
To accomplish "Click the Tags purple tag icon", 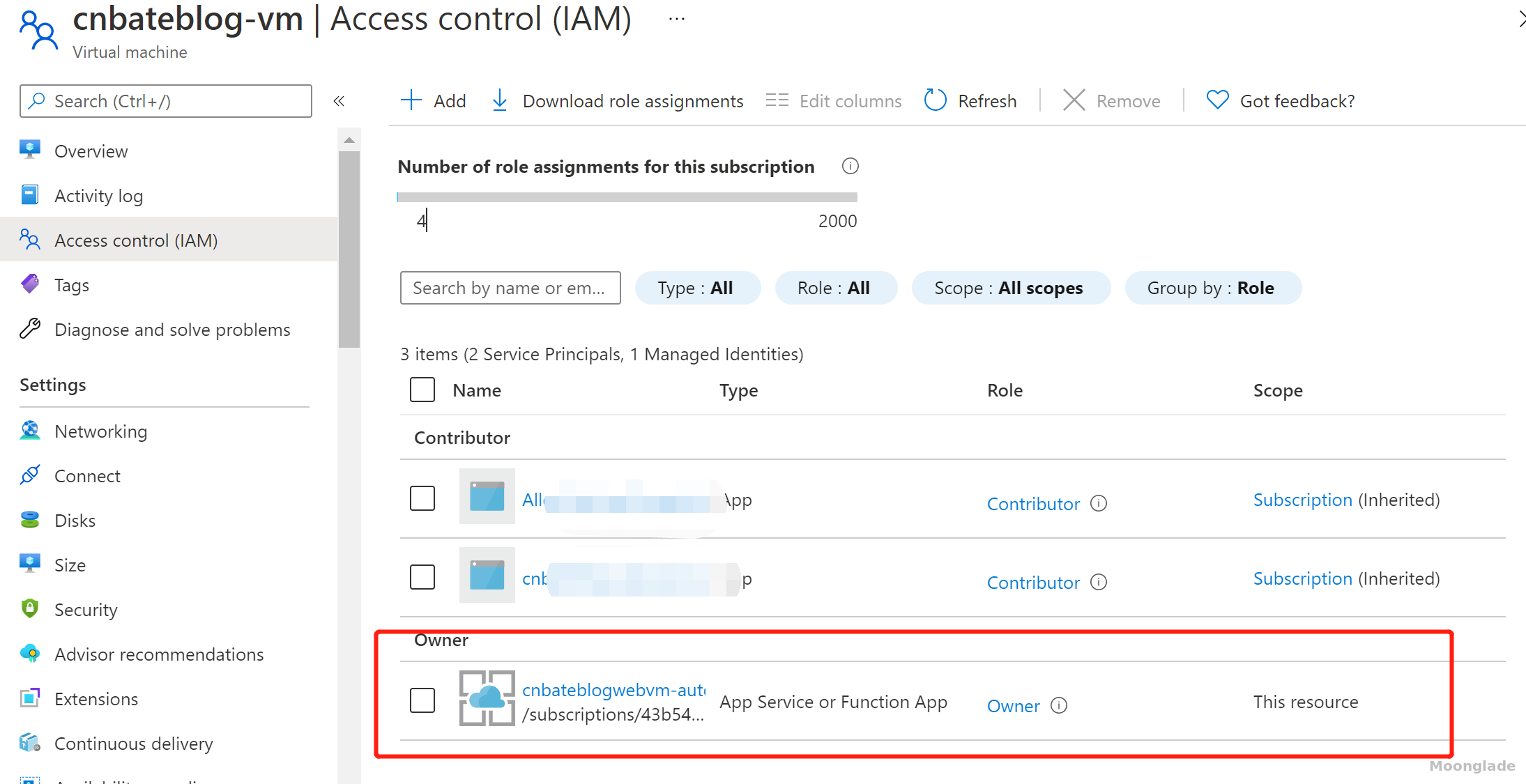I will [30, 284].
